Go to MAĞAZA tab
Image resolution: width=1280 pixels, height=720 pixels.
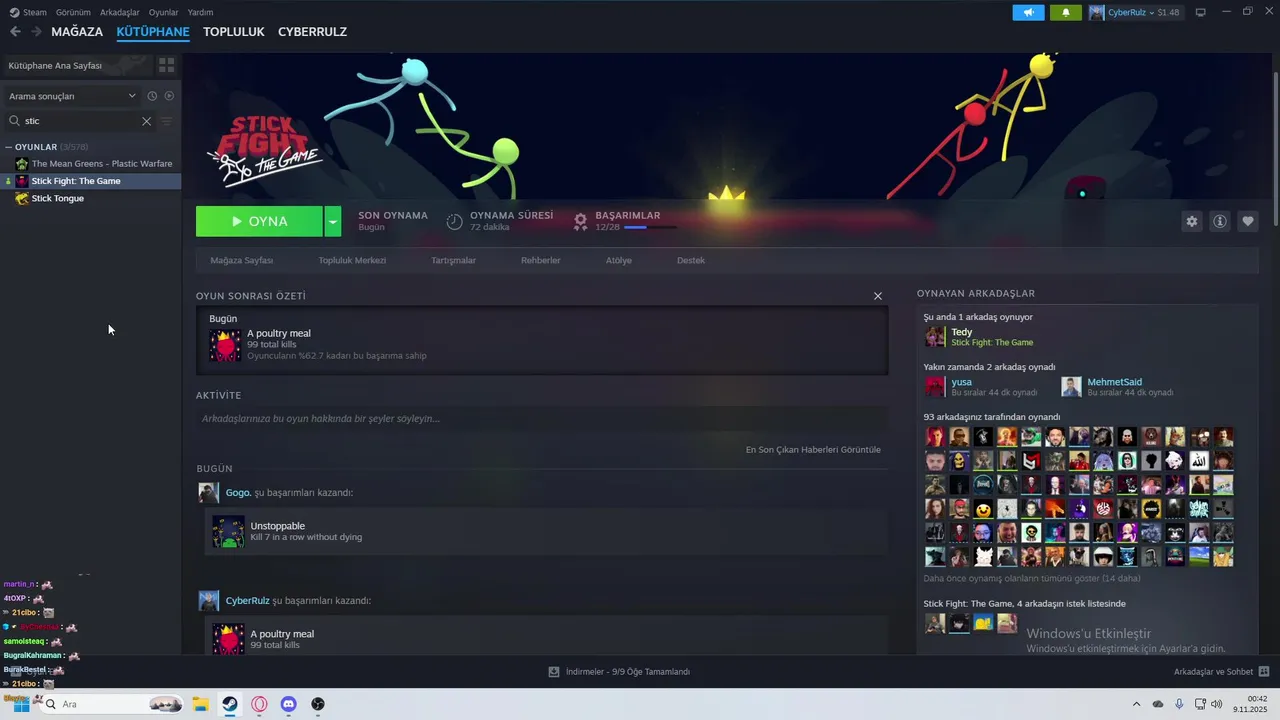pyautogui.click(x=77, y=32)
